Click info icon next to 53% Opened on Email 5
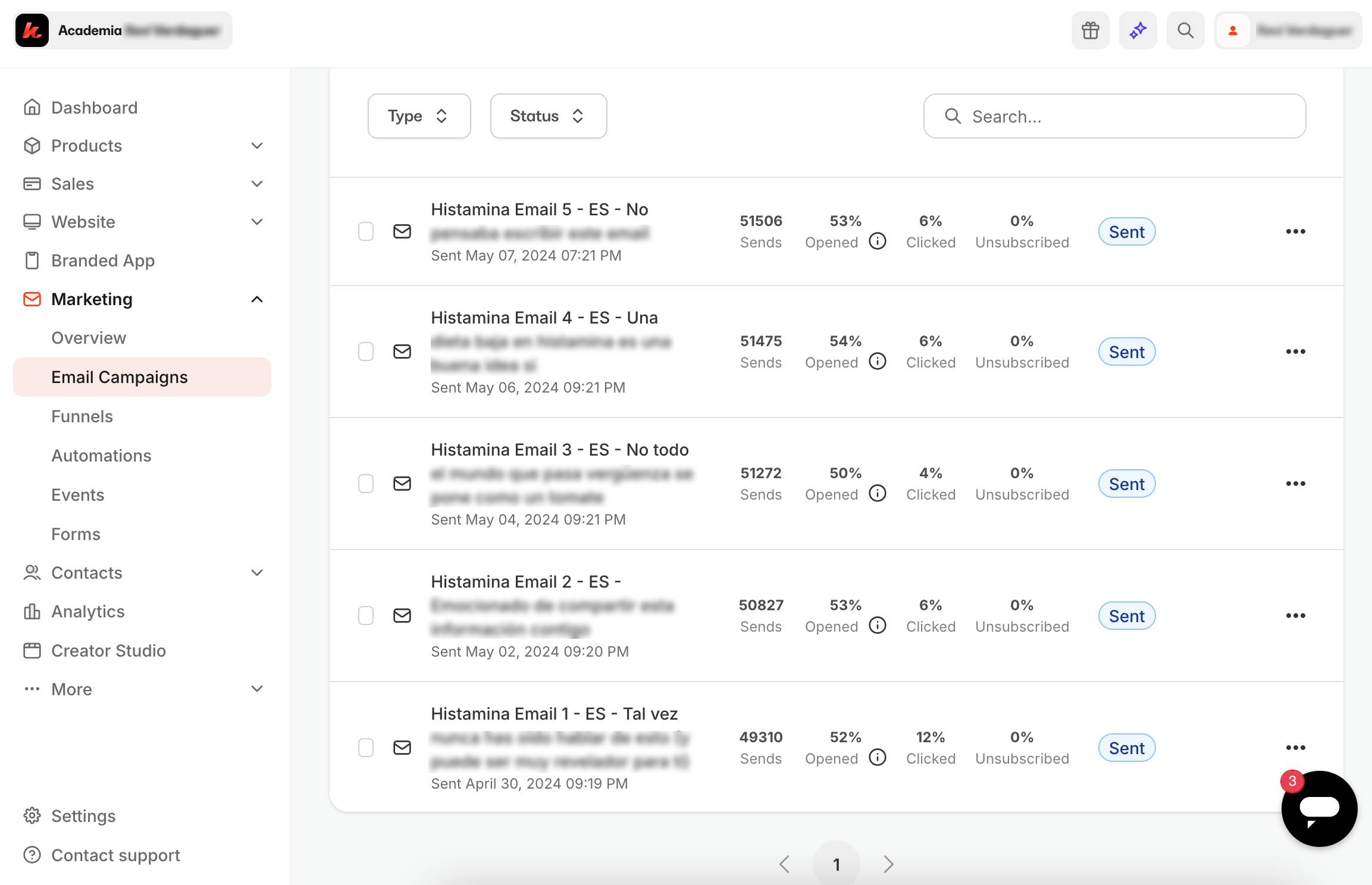This screenshot has height=885, width=1372. click(x=878, y=241)
